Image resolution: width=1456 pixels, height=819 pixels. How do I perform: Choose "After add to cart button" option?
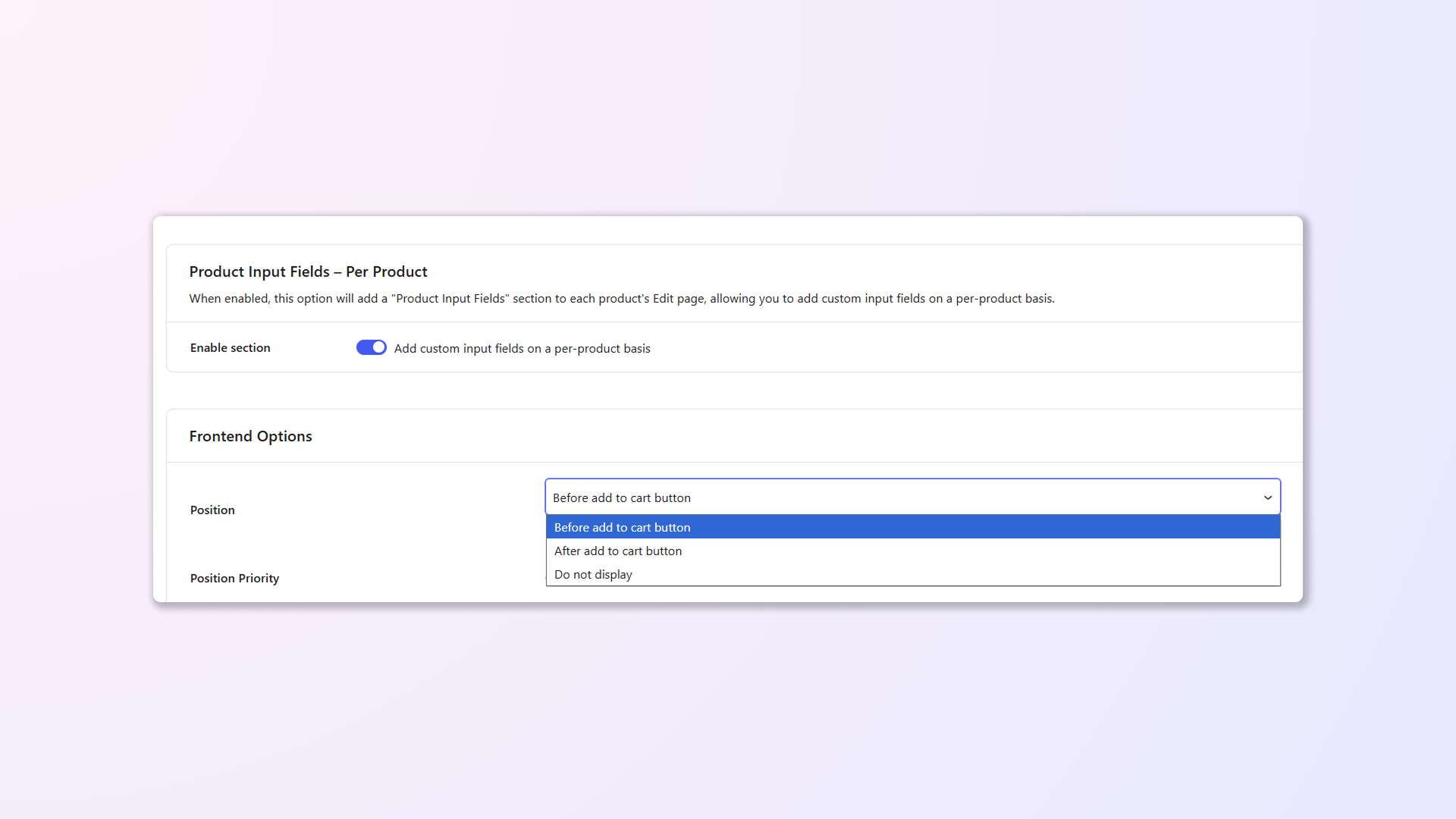pyautogui.click(x=617, y=551)
